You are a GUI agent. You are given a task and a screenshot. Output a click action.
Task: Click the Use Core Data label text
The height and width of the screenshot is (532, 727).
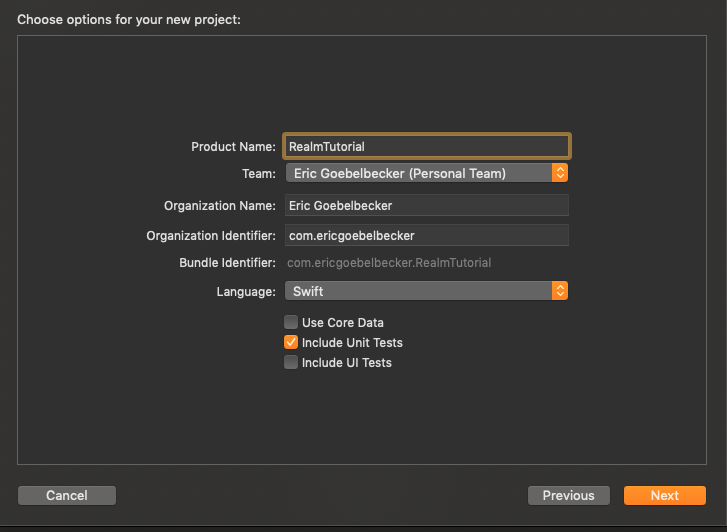(x=343, y=322)
